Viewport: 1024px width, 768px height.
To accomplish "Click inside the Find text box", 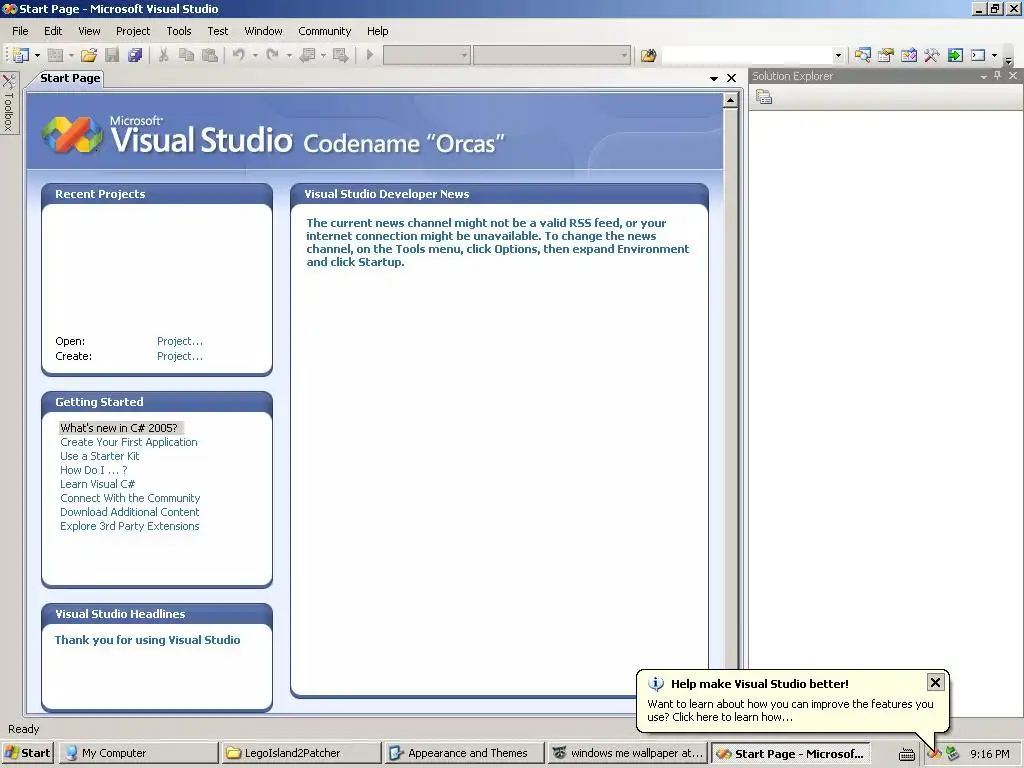I will click(x=746, y=56).
